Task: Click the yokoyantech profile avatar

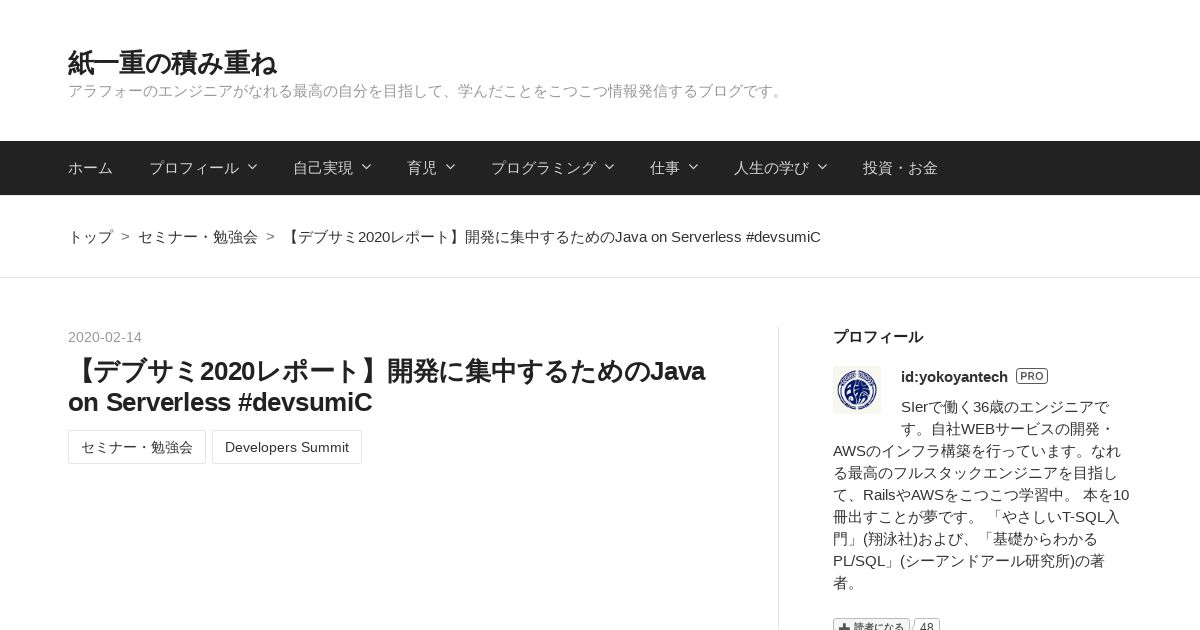Action: pos(857,390)
